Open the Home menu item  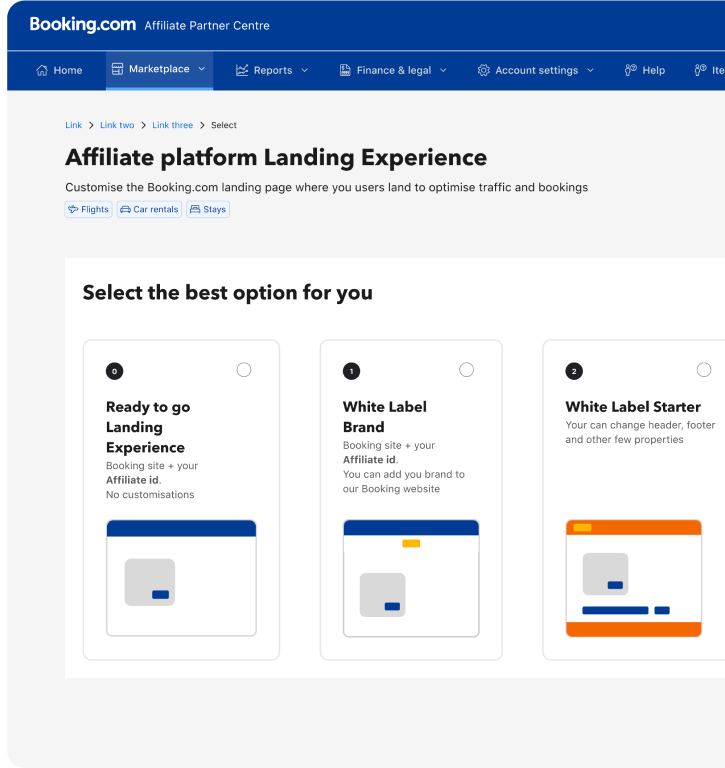(59, 70)
